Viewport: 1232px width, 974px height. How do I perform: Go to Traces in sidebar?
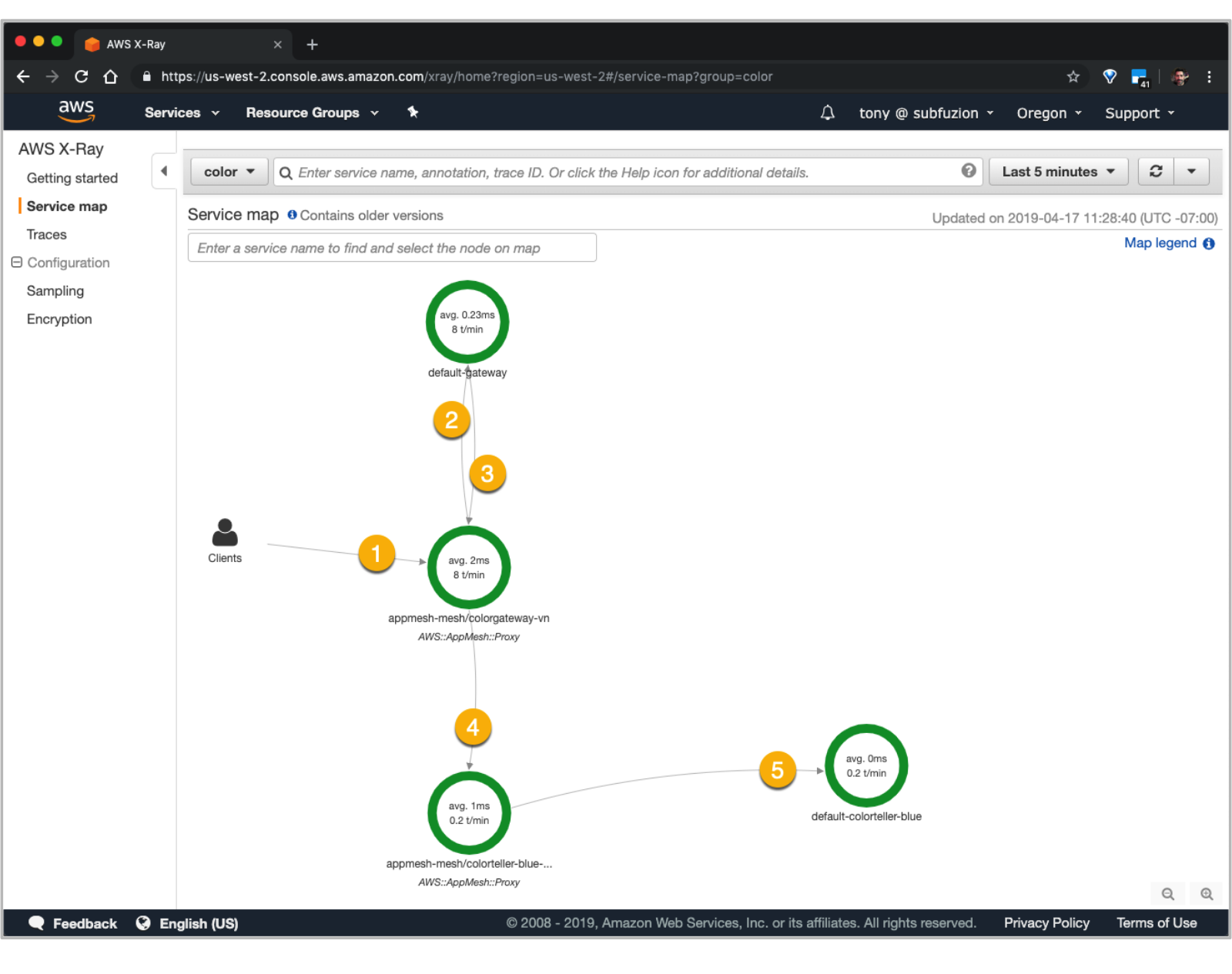(x=46, y=234)
